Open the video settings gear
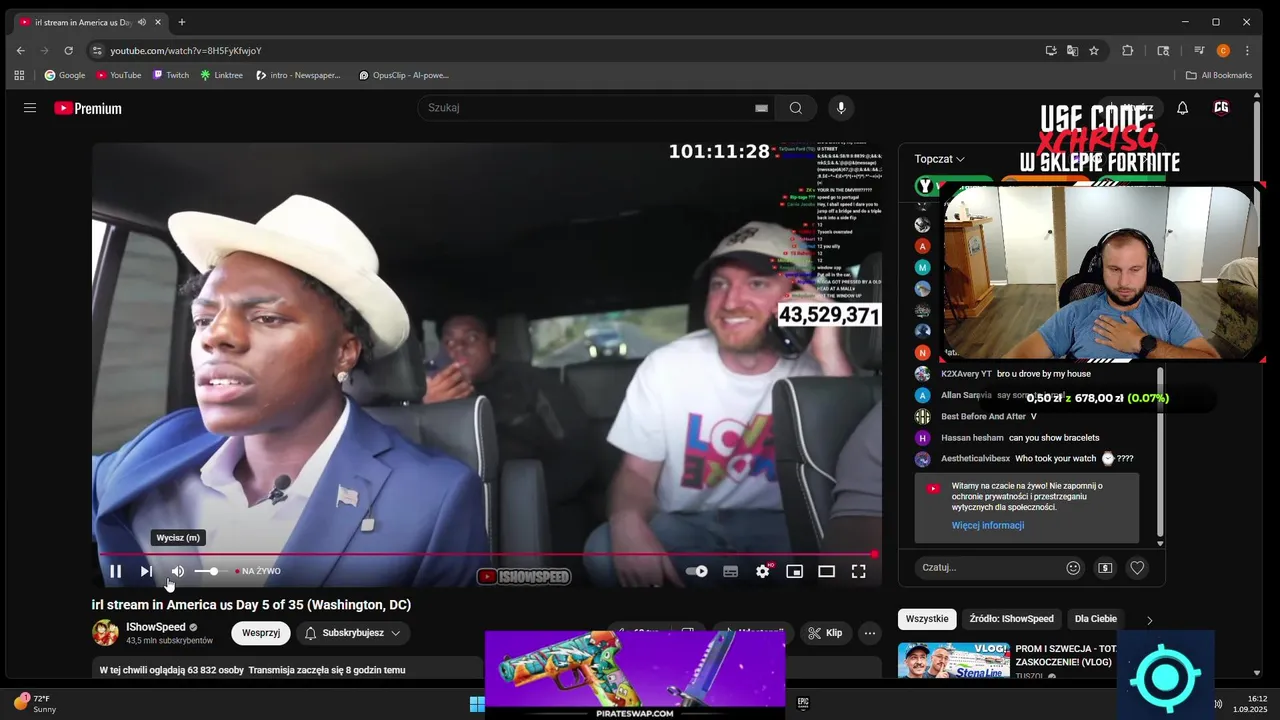 click(763, 571)
